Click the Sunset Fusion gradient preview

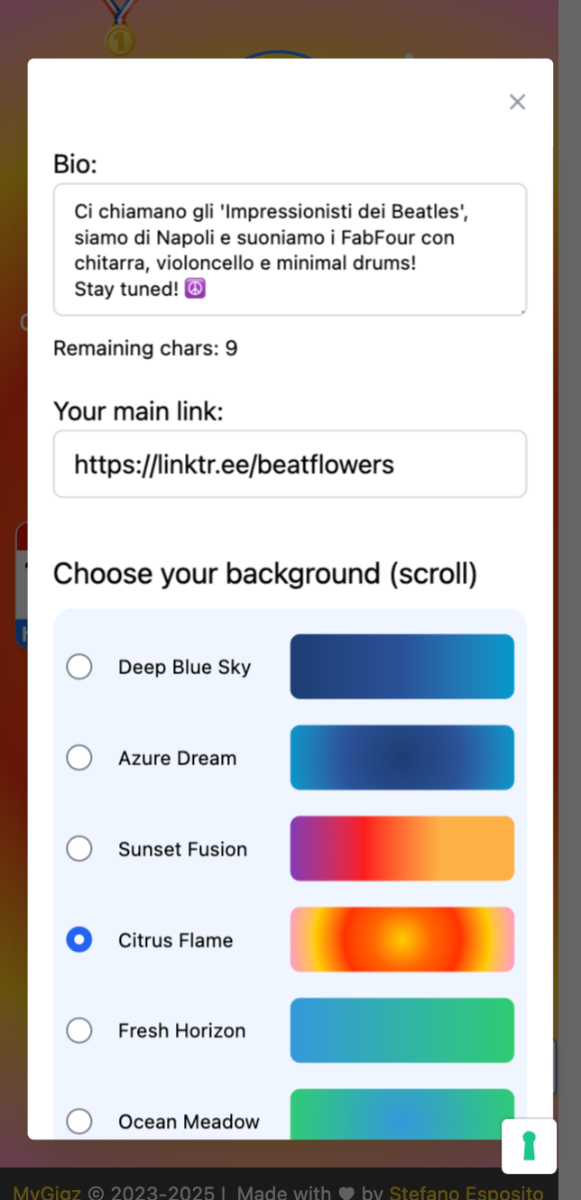coord(402,848)
